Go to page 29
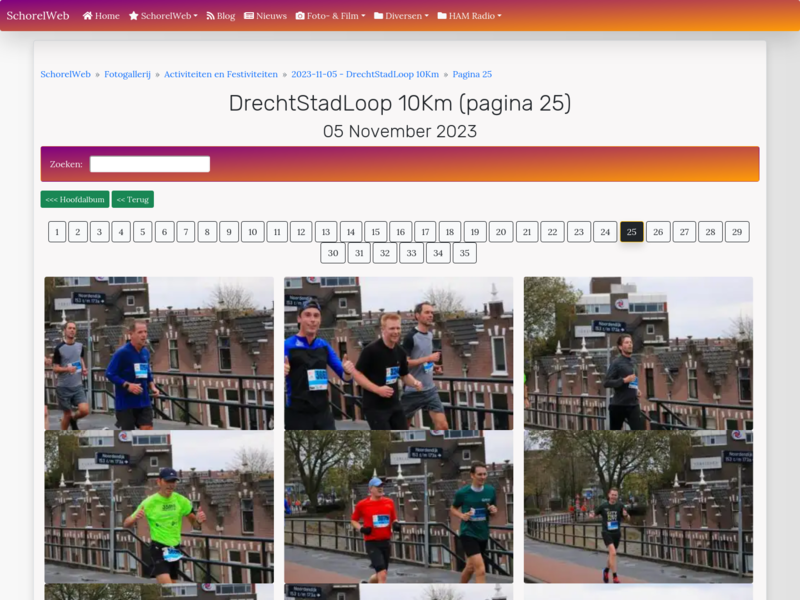The height and width of the screenshot is (600, 800). click(x=737, y=232)
